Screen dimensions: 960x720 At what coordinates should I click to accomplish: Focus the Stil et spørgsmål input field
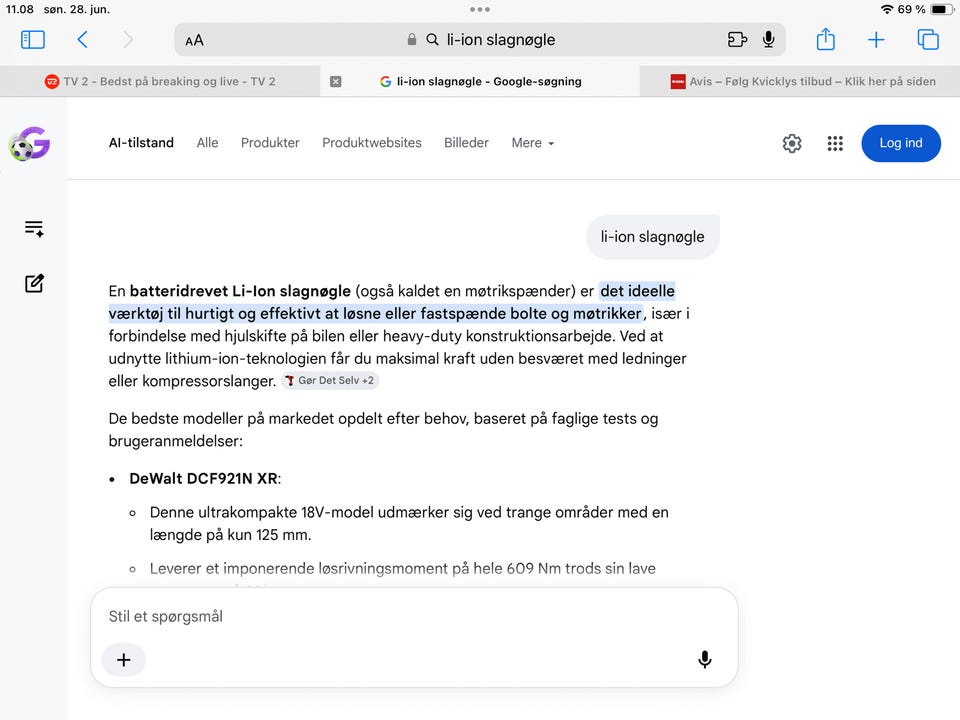click(414, 617)
